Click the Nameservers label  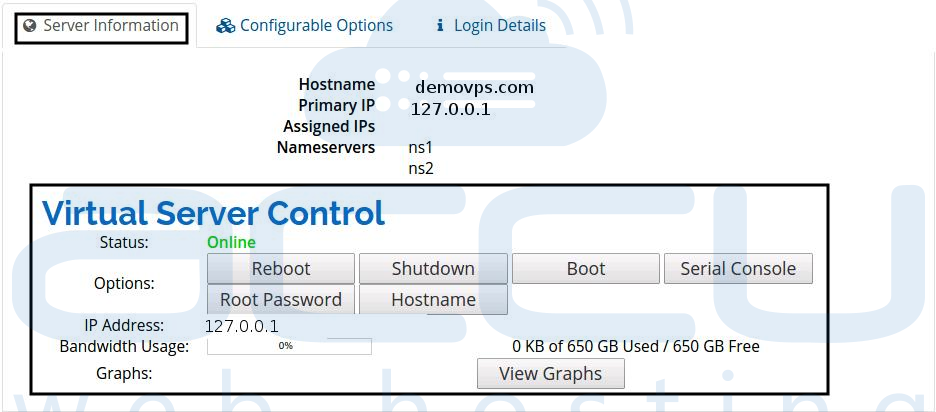tap(326, 147)
